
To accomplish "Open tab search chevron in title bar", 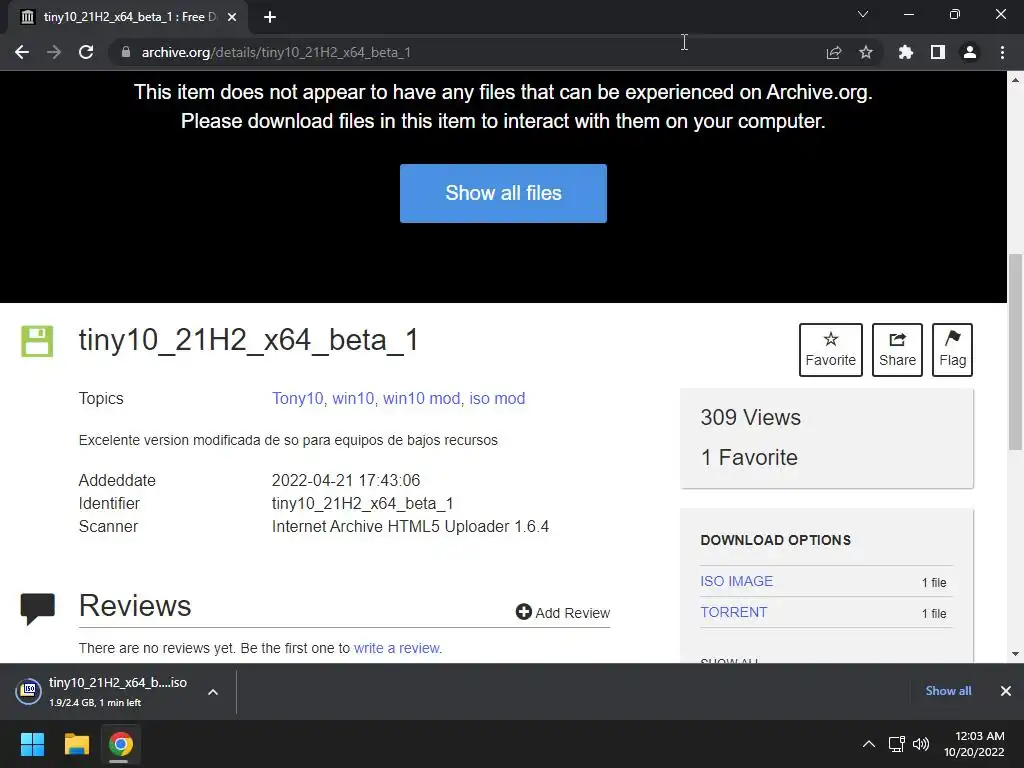I will 863,14.
